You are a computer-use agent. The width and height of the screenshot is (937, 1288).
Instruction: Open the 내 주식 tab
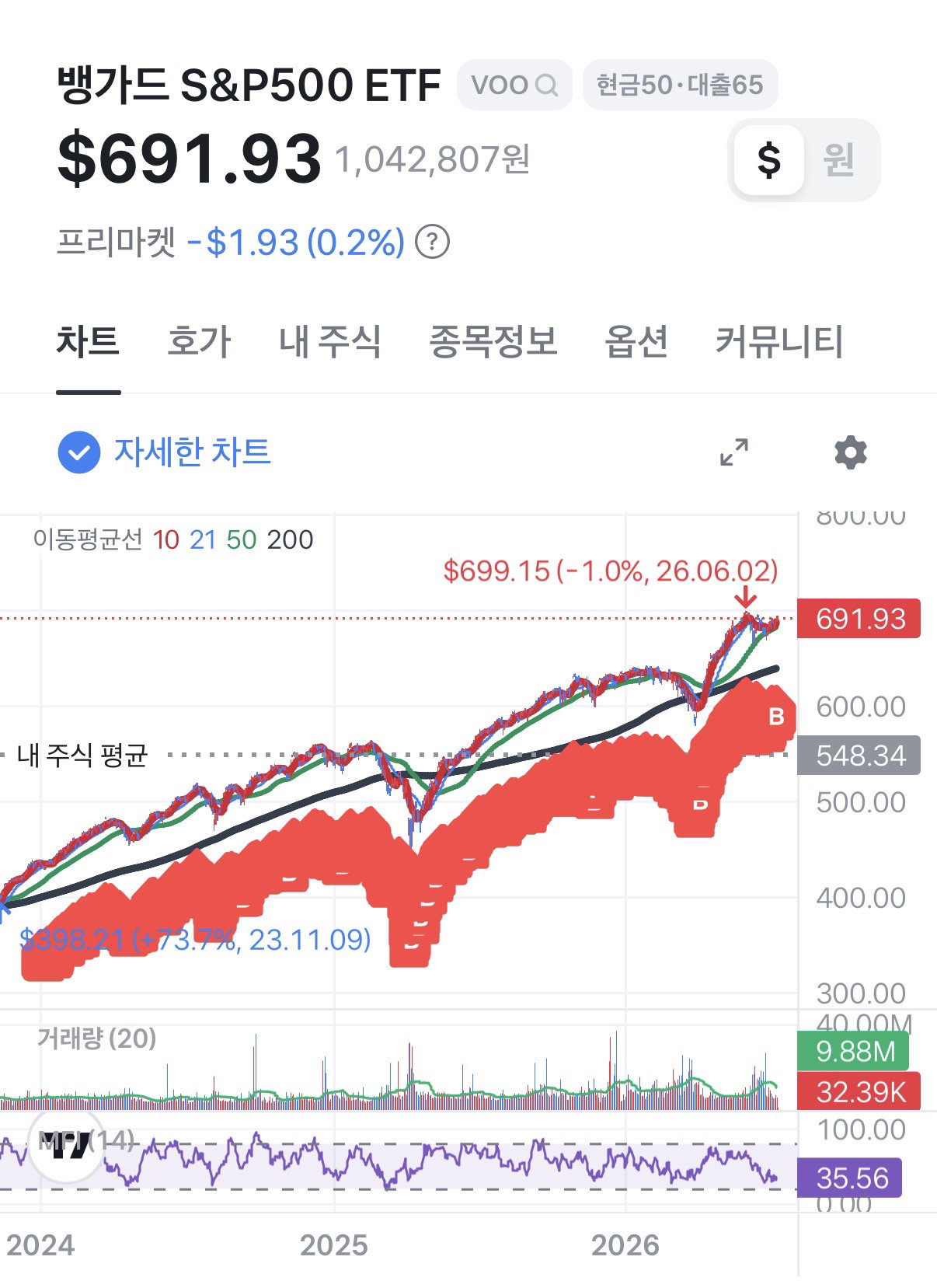330,341
